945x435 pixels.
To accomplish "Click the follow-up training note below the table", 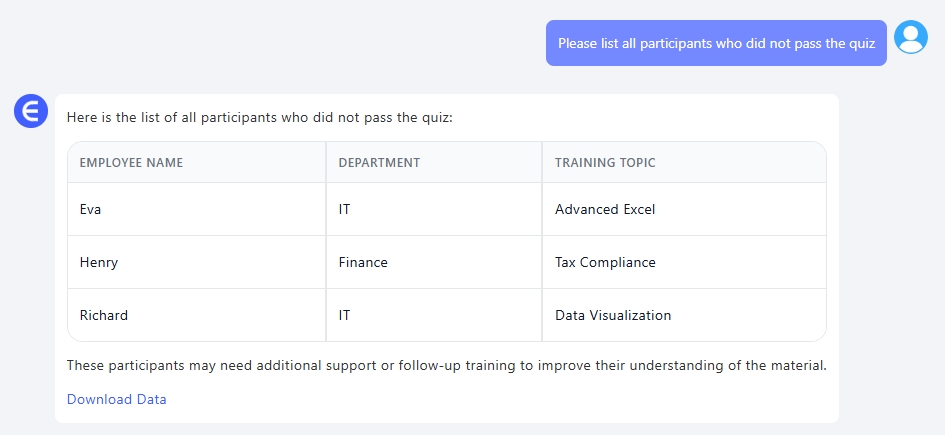I will pyautogui.click(x=446, y=365).
